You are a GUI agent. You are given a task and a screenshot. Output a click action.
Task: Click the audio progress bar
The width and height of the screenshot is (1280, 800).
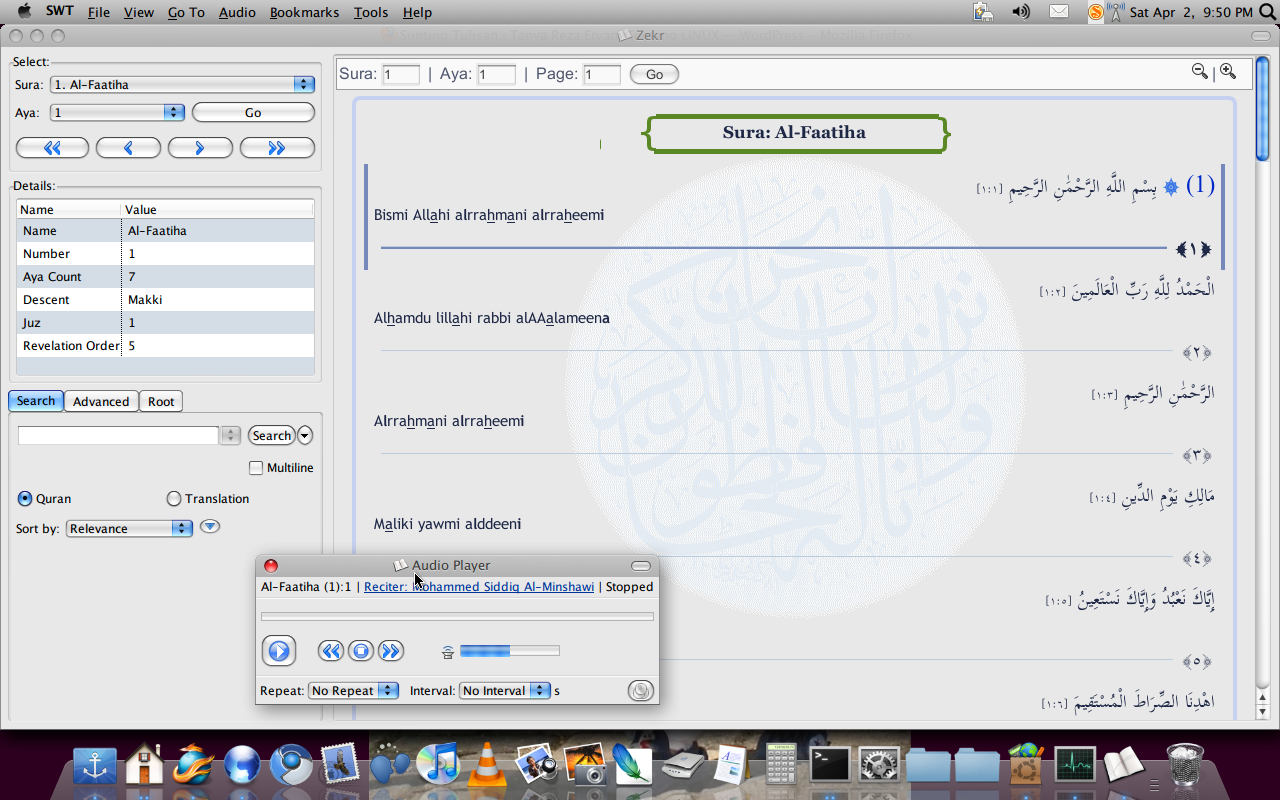tap(457, 617)
